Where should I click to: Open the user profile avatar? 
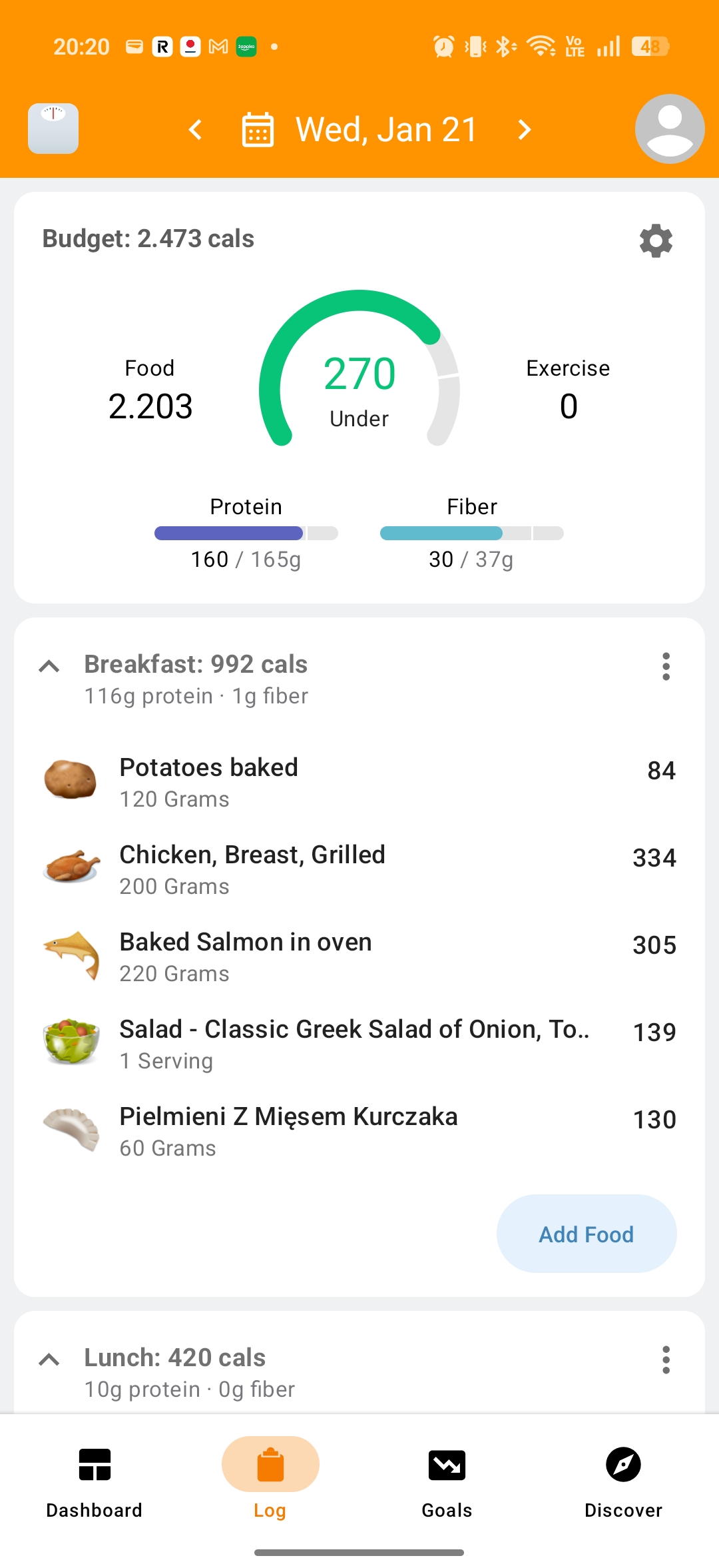(669, 129)
